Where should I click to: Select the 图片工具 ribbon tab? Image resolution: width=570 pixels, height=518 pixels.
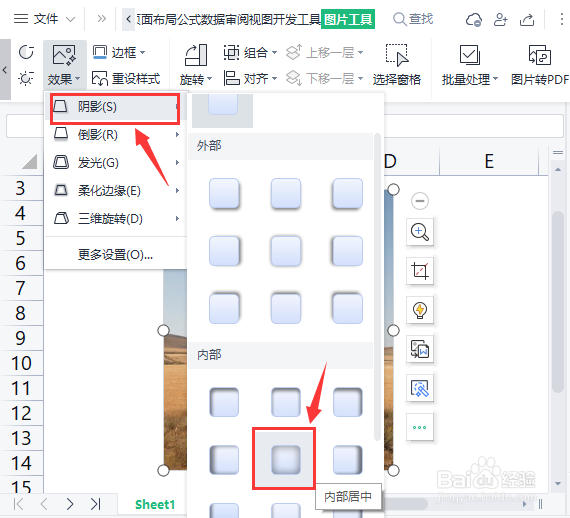[x=348, y=19]
